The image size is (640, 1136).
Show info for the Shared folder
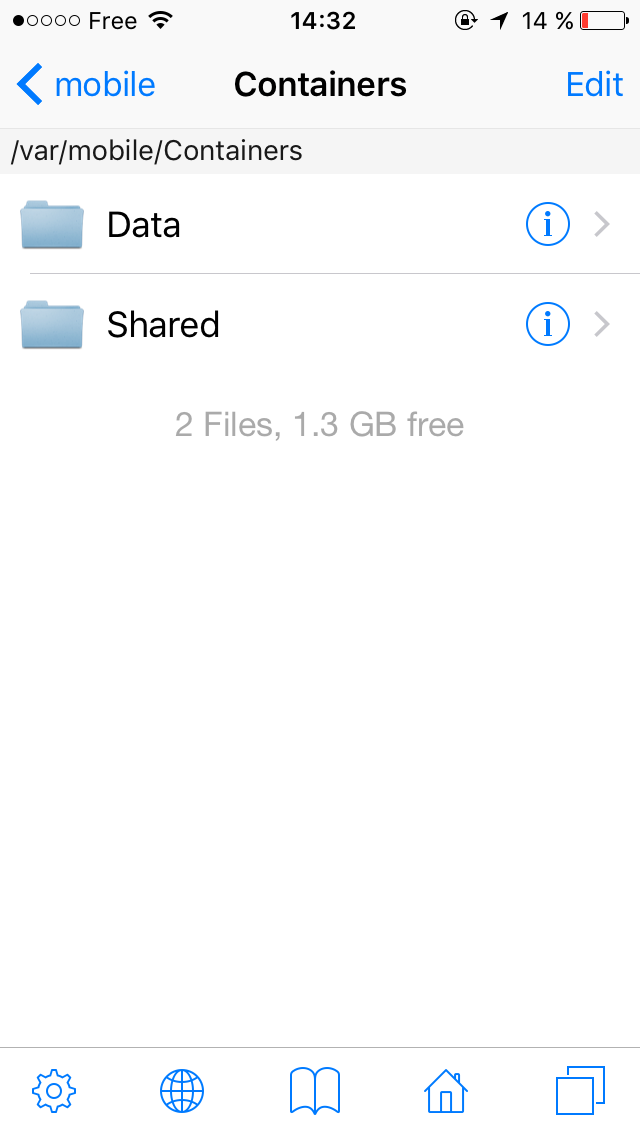tap(547, 325)
